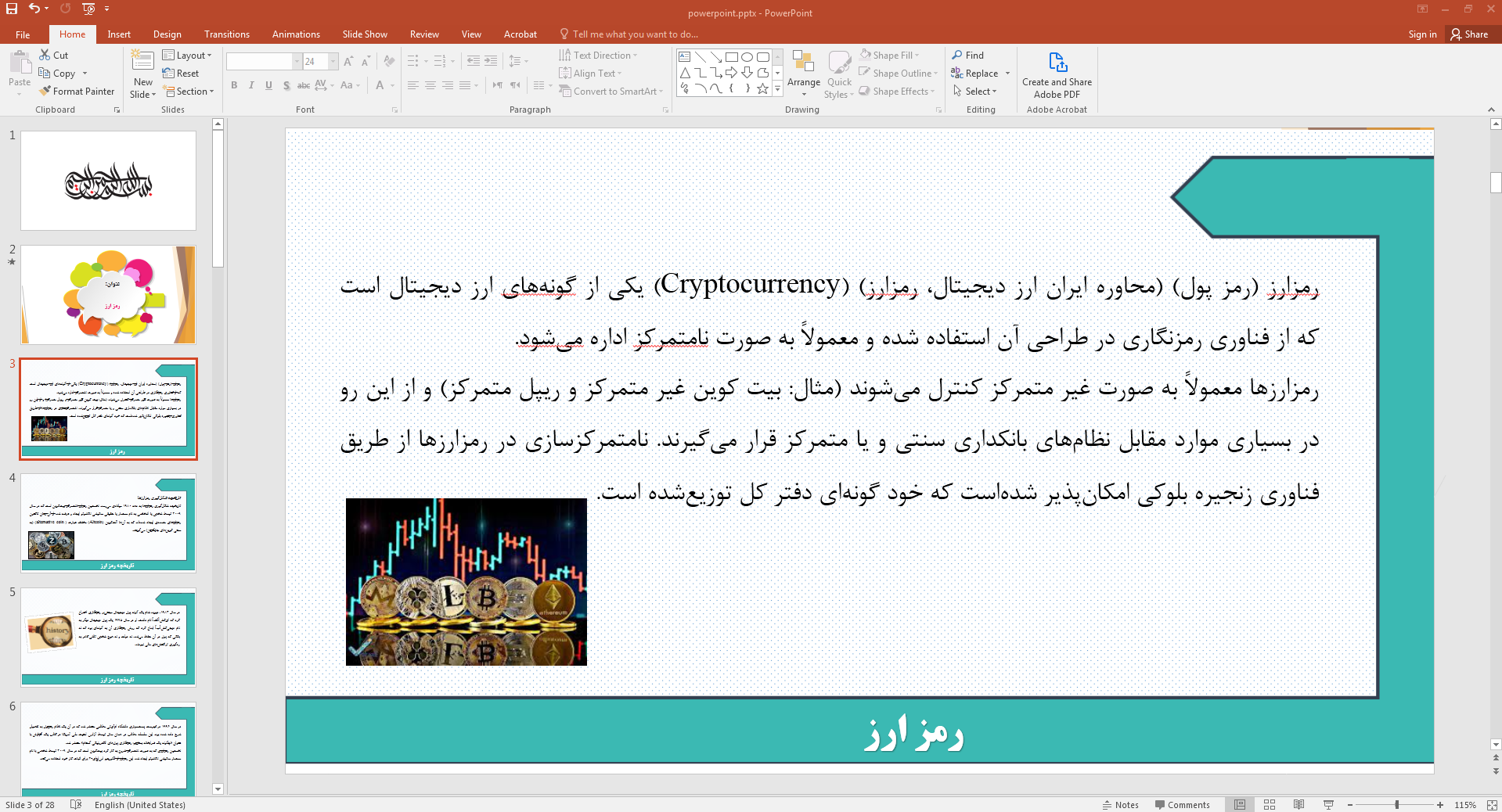The height and width of the screenshot is (812, 1502).
Task: Switch to the Insert tab
Action: [x=119, y=34]
